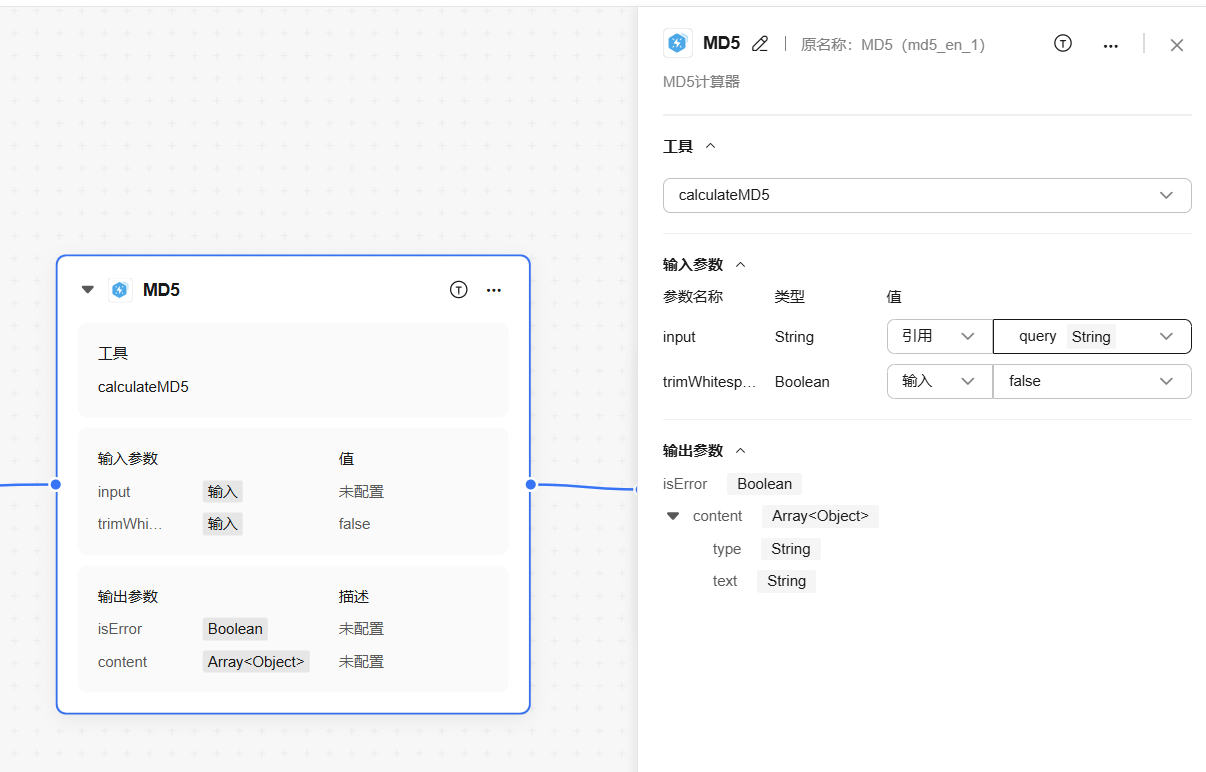Click the circled T icon in panel header

[x=1063, y=44]
